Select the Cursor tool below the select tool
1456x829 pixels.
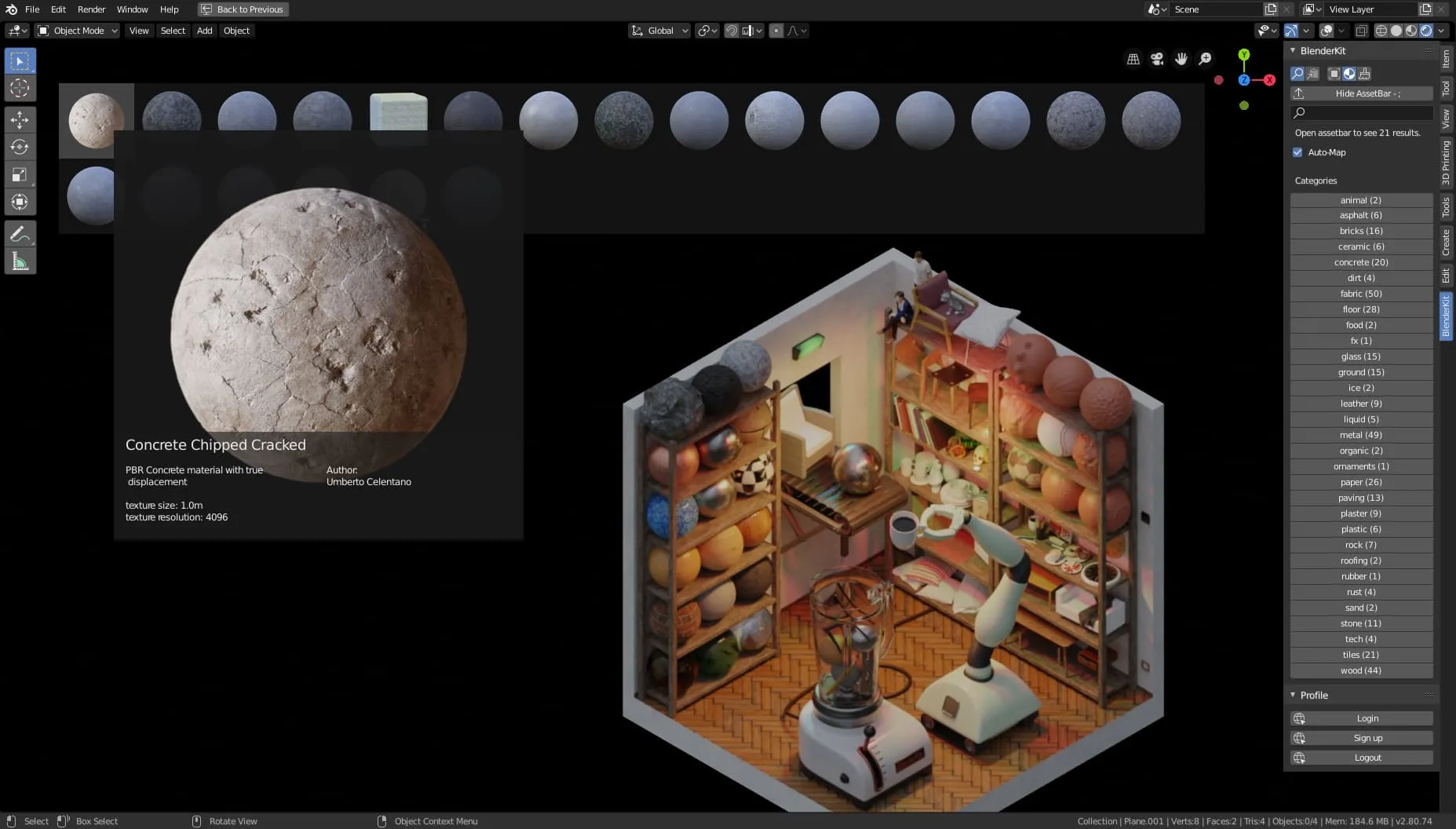click(20, 88)
